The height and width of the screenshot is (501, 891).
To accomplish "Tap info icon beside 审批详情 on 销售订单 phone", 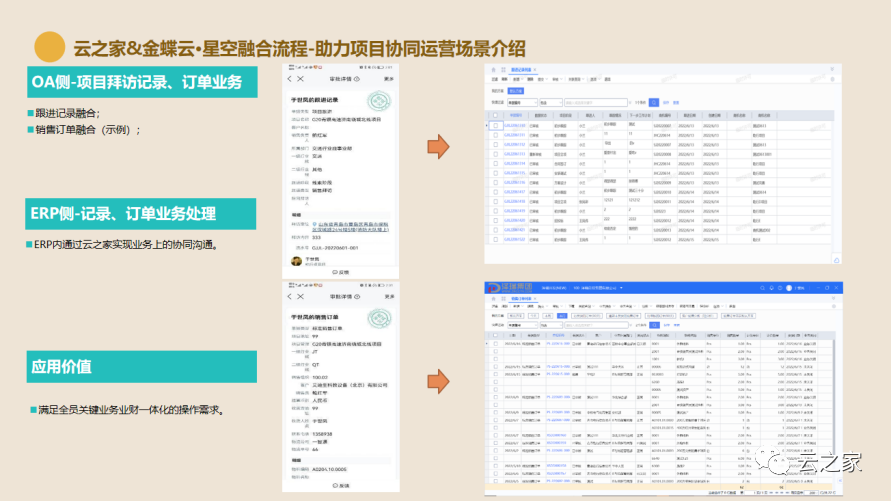I will tap(357, 297).
